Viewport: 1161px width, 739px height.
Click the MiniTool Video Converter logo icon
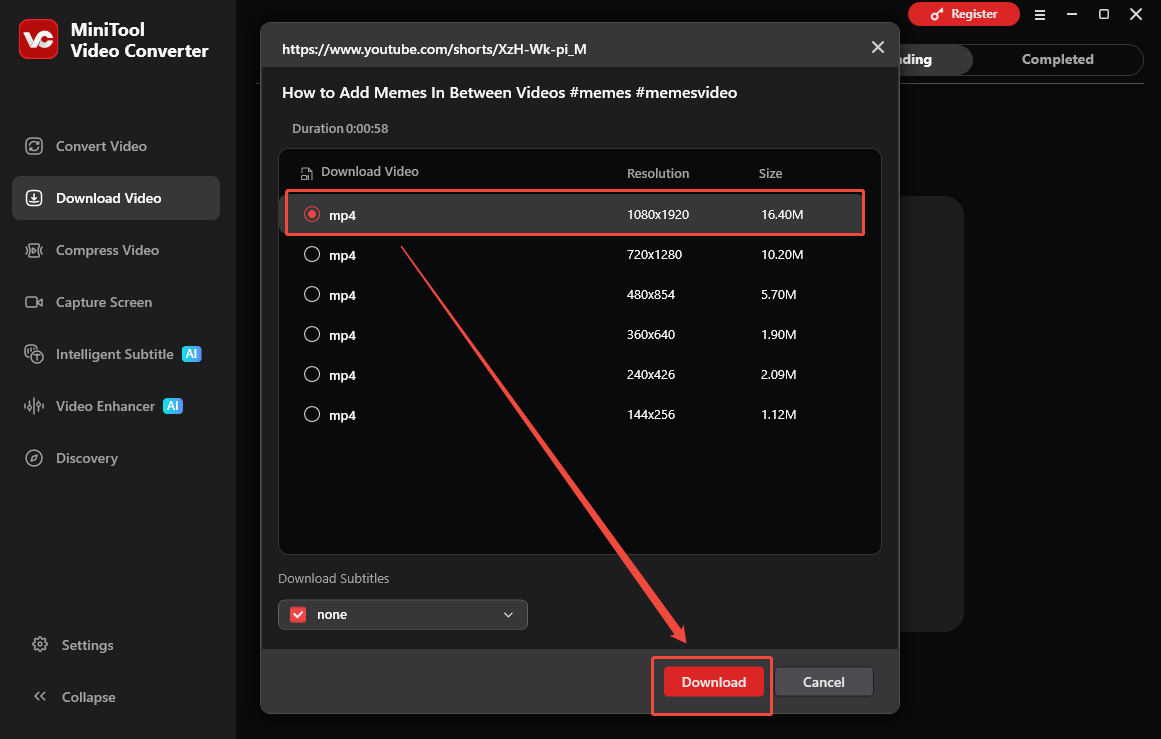[x=39, y=39]
